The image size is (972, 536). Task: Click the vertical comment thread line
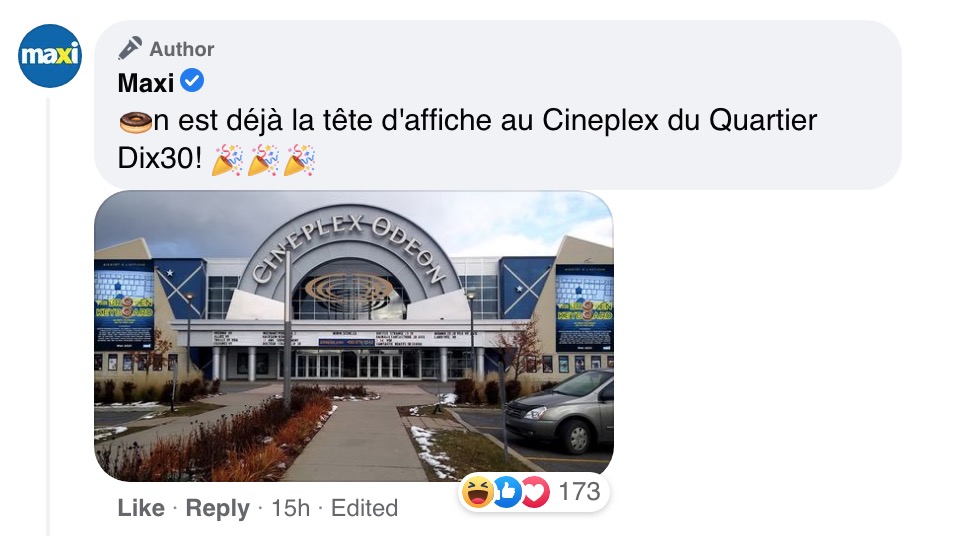pyautogui.click(x=48, y=316)
